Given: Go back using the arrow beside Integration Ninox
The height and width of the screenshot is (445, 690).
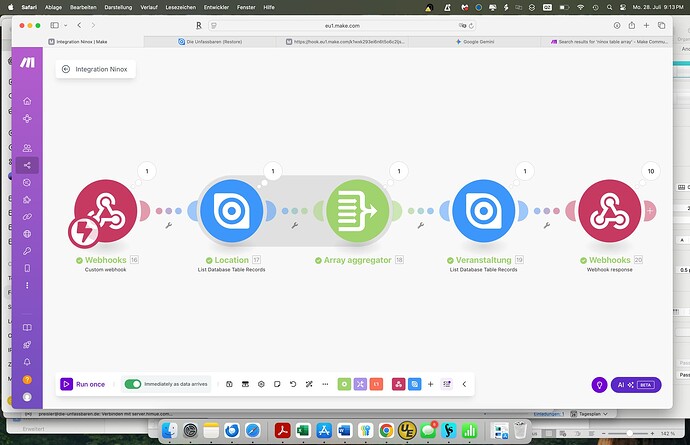Looking at the screenshot, I should (x=66, y=69).
